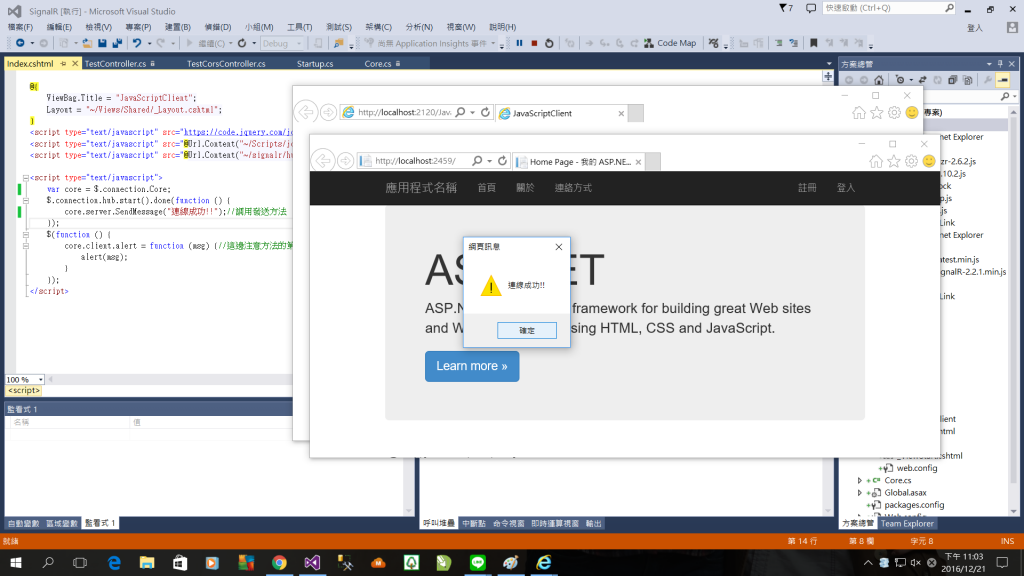Open the LINE app from the taskbar
This screenshot has width=1024, height=576.
[x=478, y=562]
